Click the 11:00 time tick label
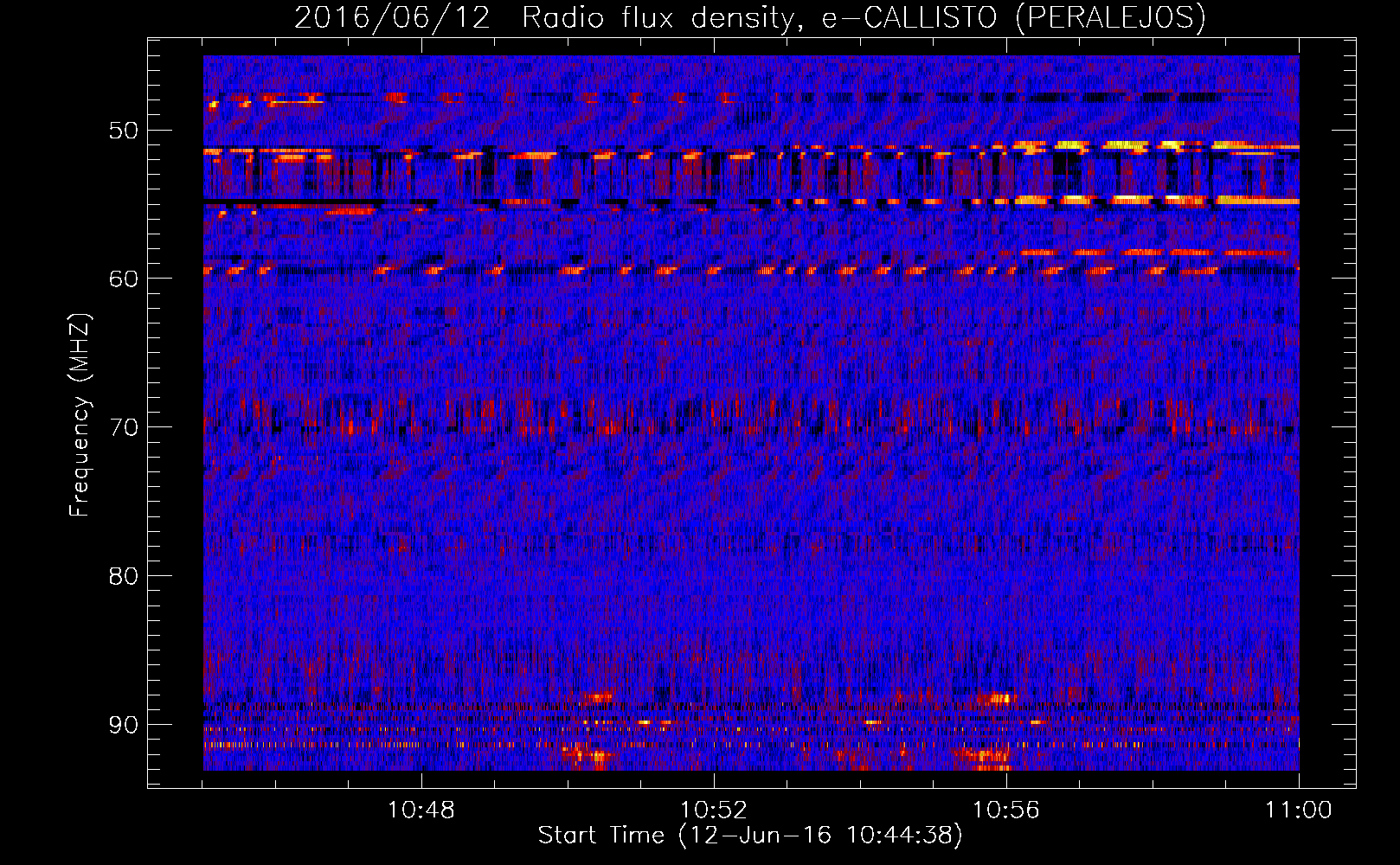The image size is (1400, 865). click(x=1299, y=811)
